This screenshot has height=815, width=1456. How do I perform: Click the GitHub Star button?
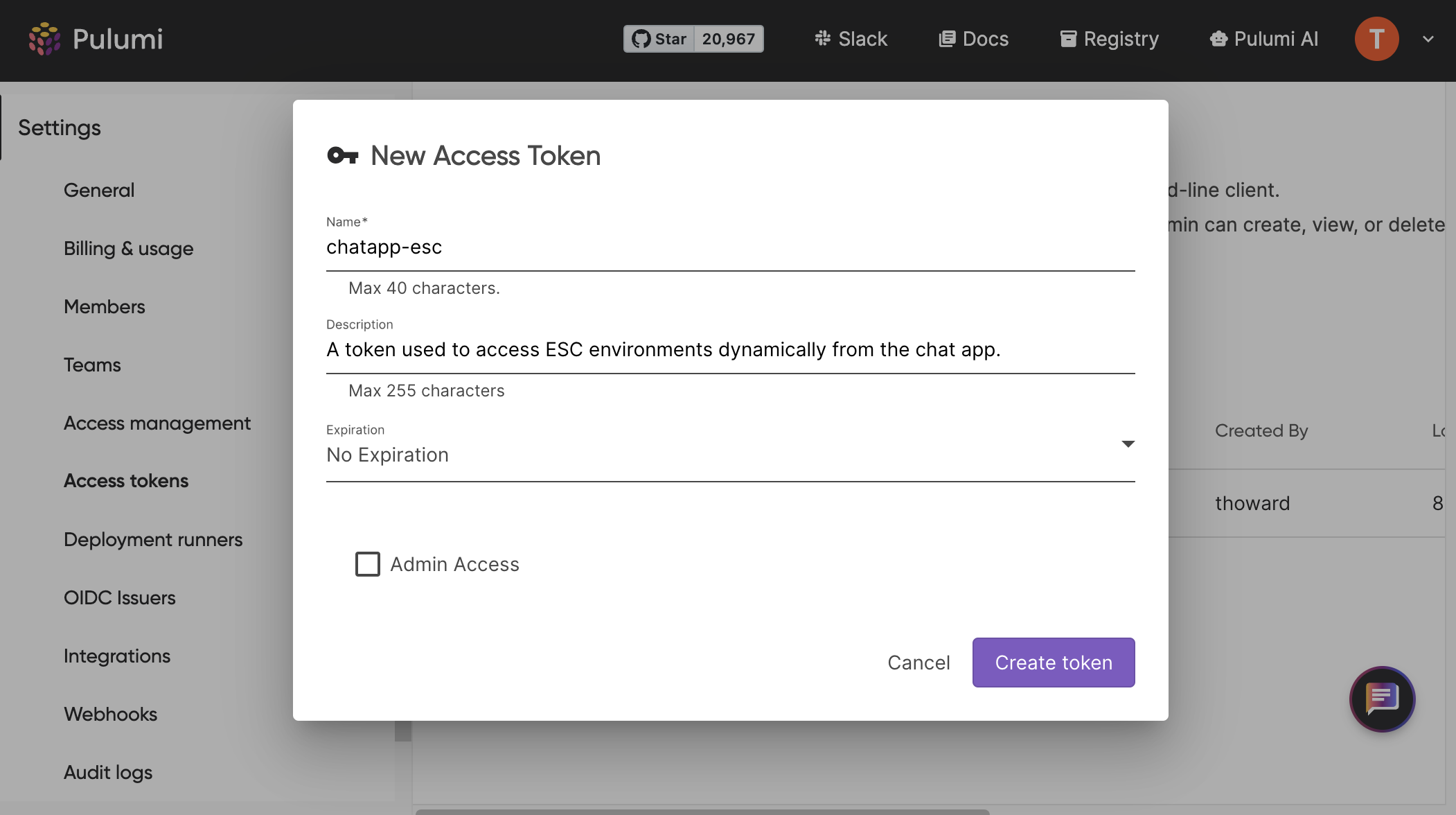click(659, 39)
